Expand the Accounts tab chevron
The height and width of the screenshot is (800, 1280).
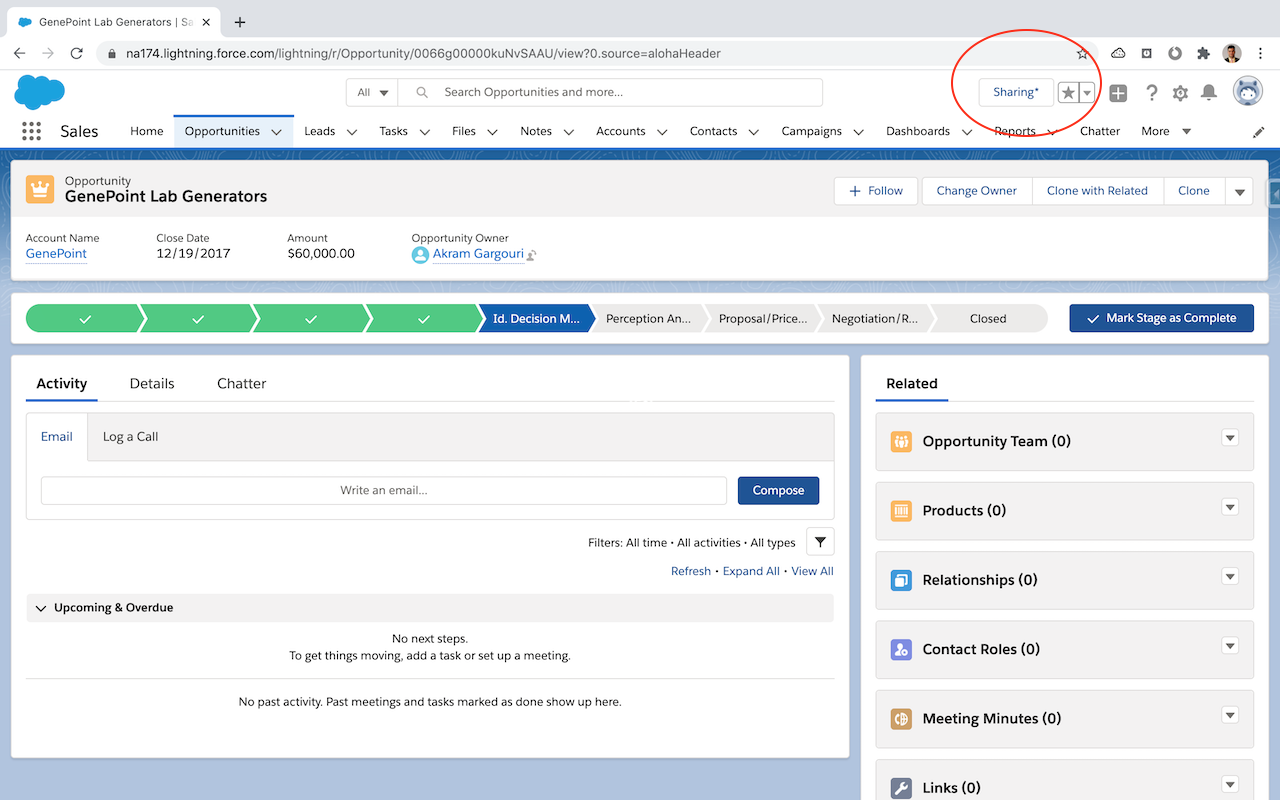[662, 132]
